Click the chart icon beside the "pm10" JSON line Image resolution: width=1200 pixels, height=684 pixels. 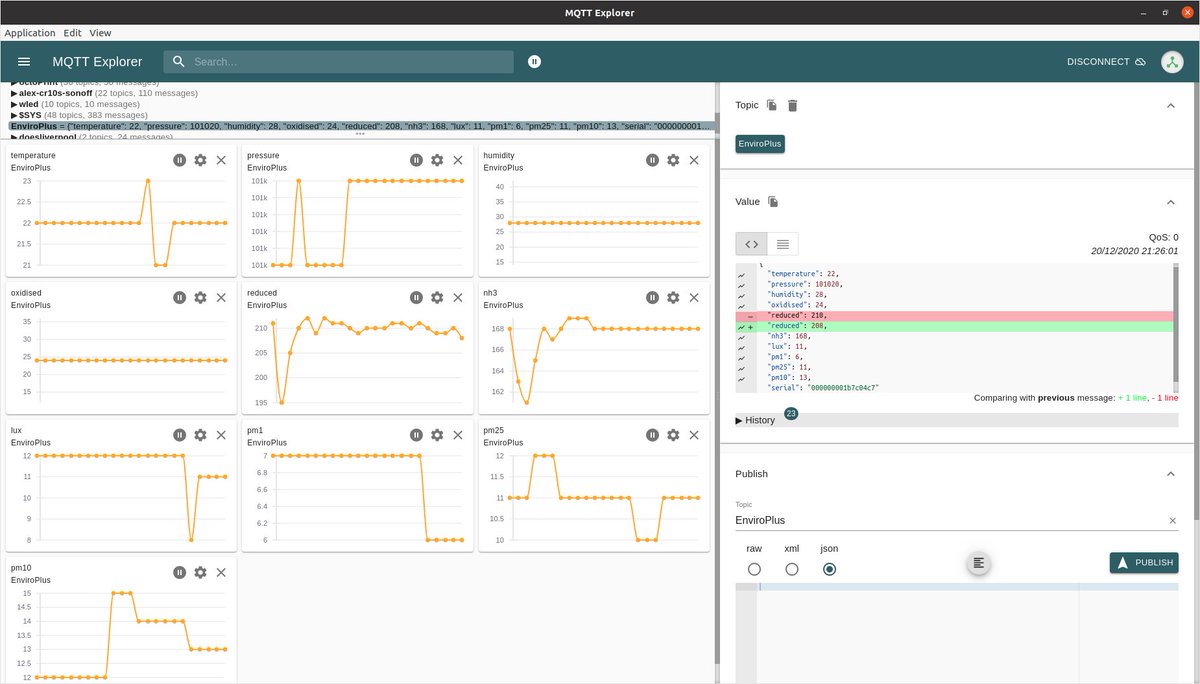pos(741,377)
